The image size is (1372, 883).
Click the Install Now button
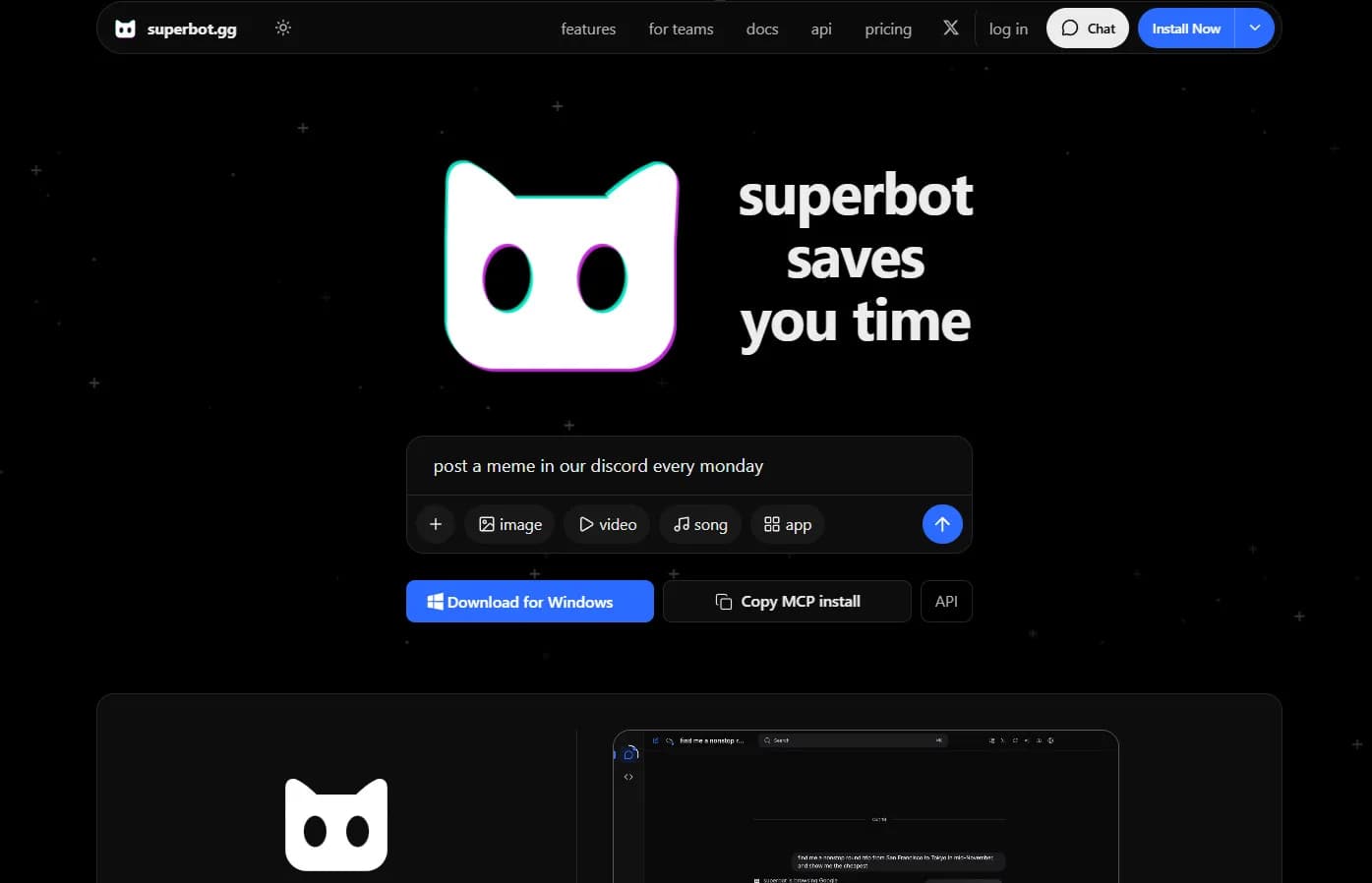tap(1186, 28)
